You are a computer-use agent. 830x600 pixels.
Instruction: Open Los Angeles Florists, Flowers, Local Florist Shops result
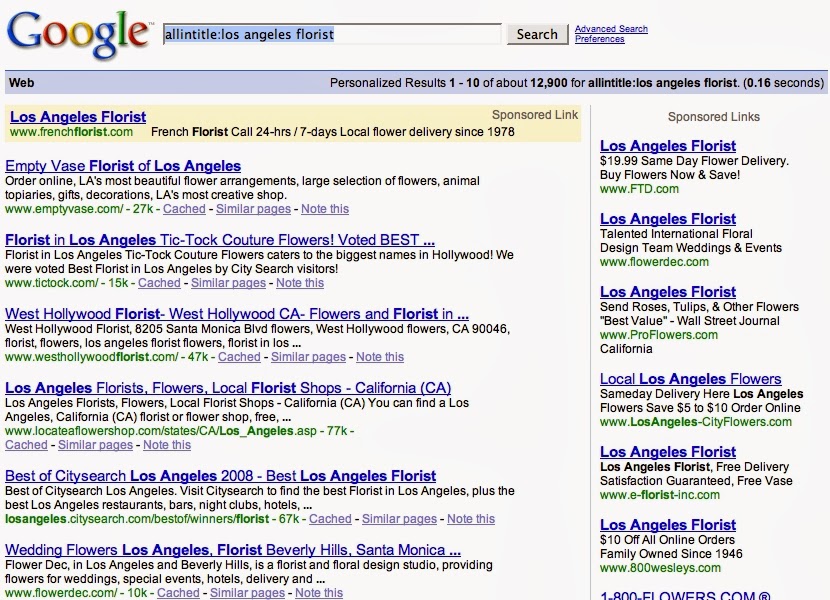(228, 388)
